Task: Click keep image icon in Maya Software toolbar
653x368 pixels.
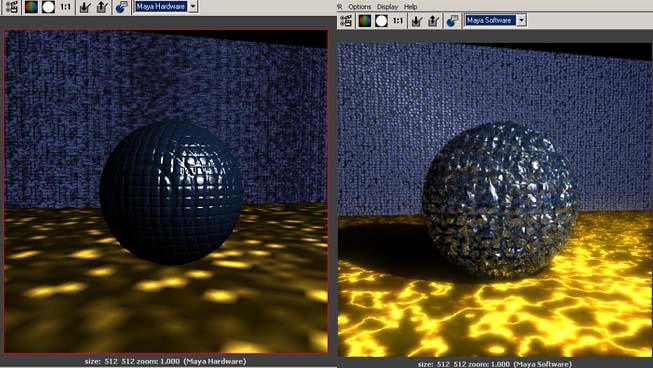Action: [x=417, y=20]
